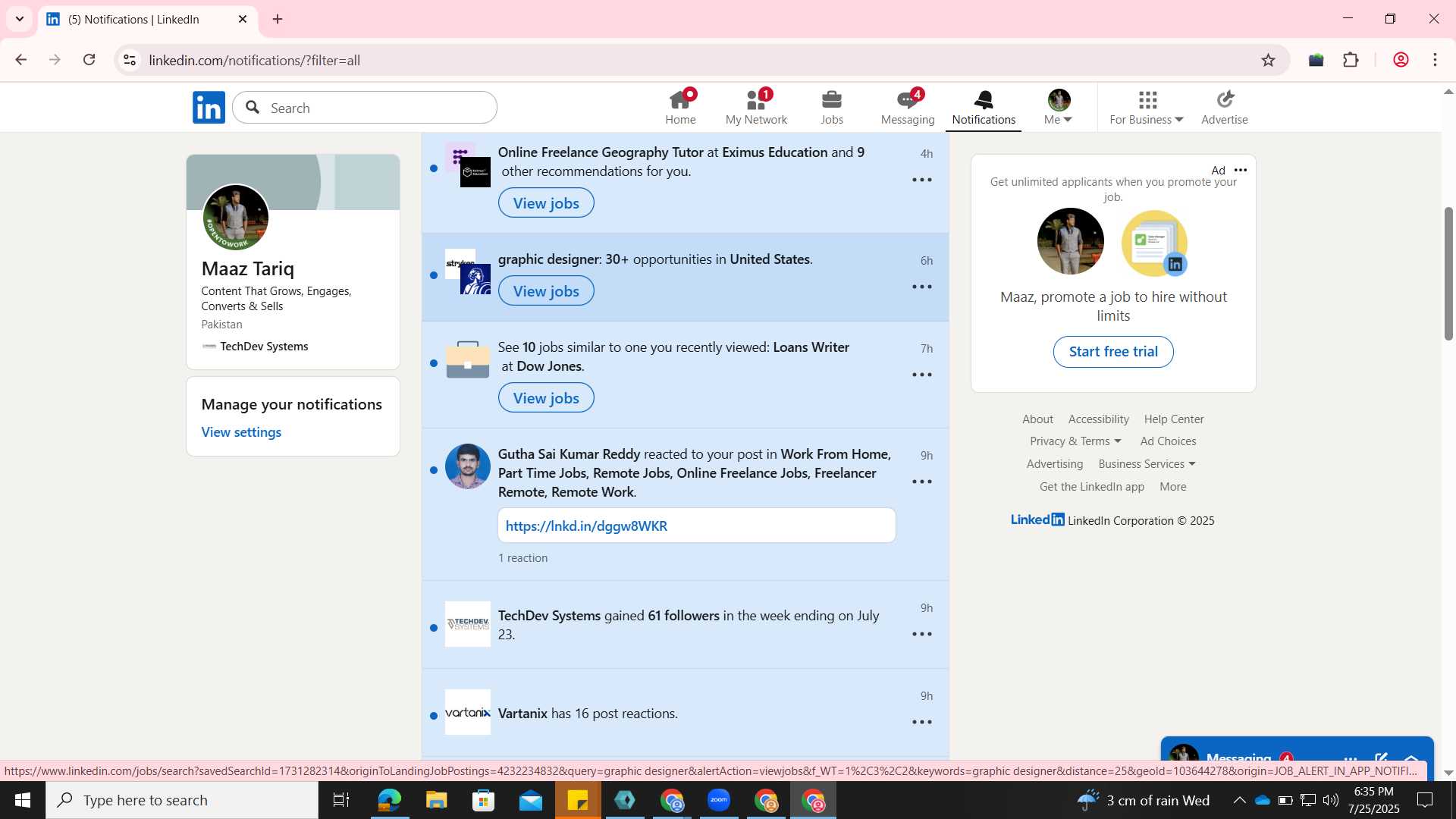Open lnkd.in/dggw8WKR post link
This screenshot has height=819, width=1456.
pyautogui.click(x=586, y=526)
